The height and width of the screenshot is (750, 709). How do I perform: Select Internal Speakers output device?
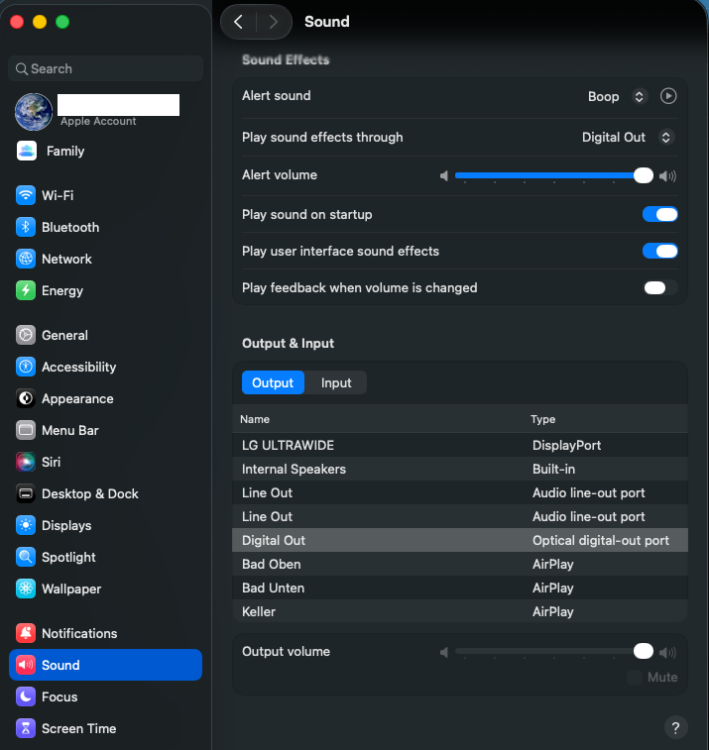tap(460, 469)
